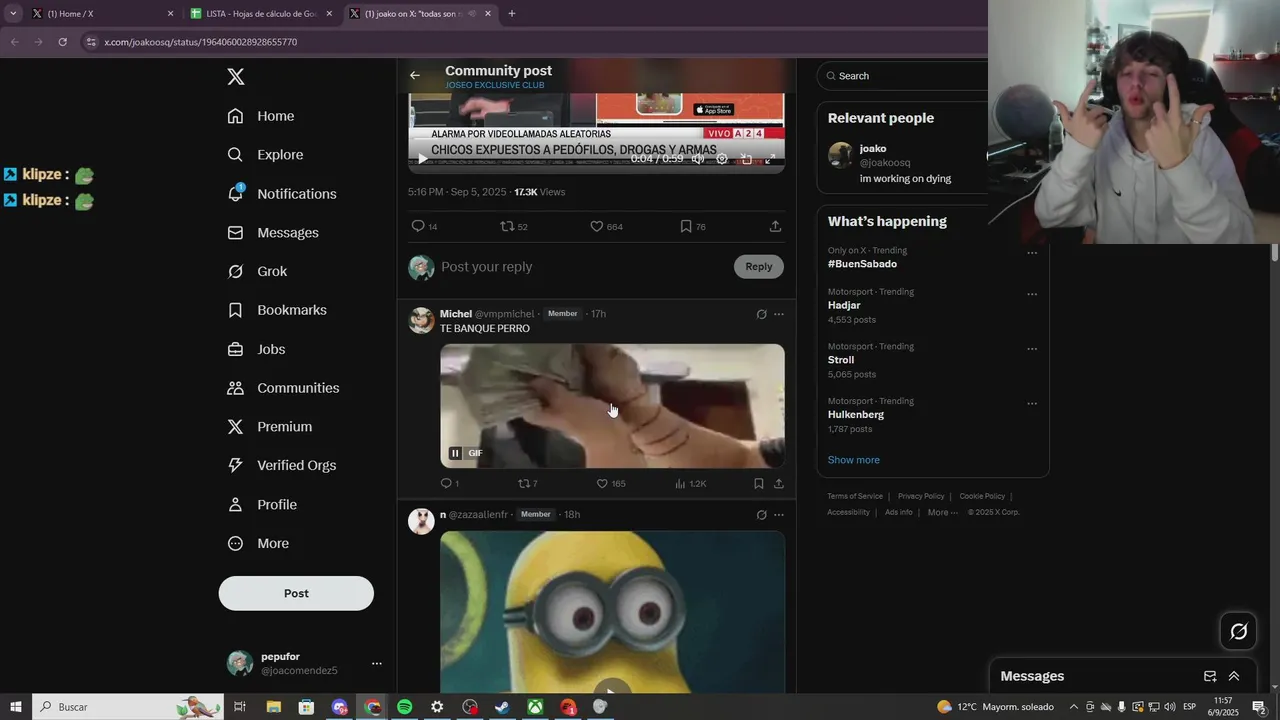Open Spotify from the taskbar
The image size is (1280, 720).
coord(404,707)
